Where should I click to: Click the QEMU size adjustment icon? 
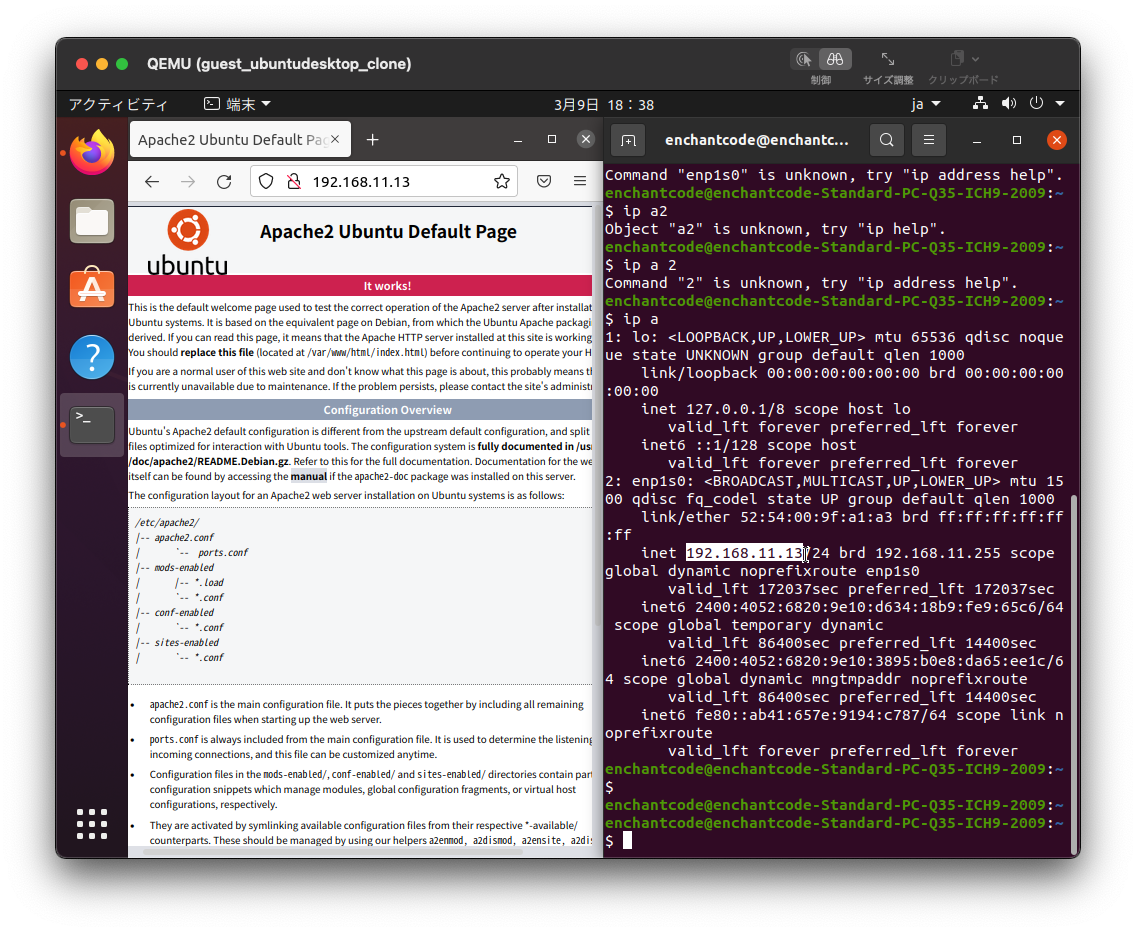pos(888,59)
